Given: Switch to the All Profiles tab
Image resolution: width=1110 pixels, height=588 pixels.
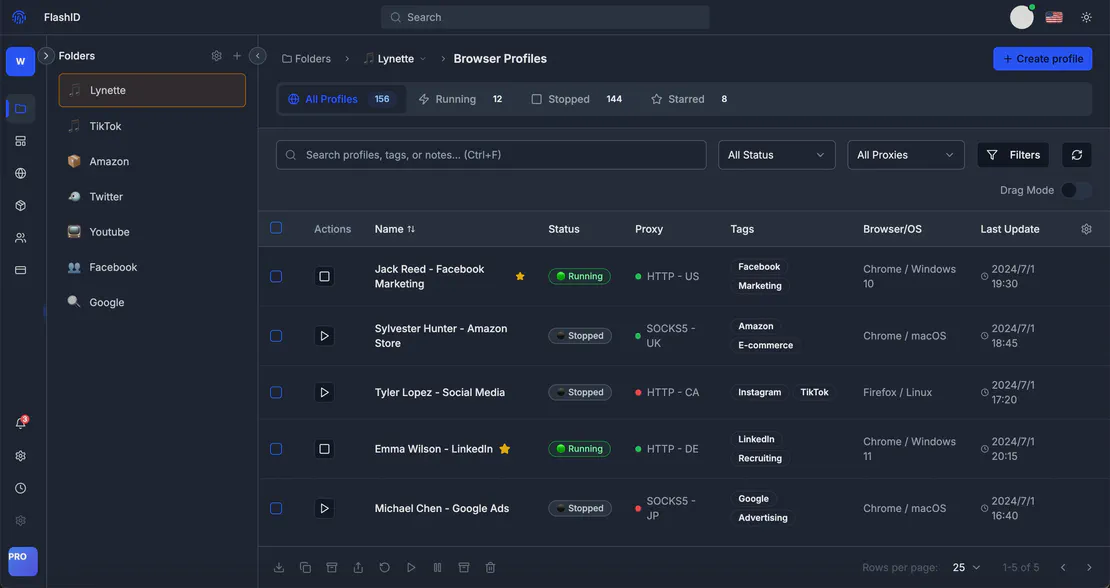Looking at the screenshot, I should (342, 99).
